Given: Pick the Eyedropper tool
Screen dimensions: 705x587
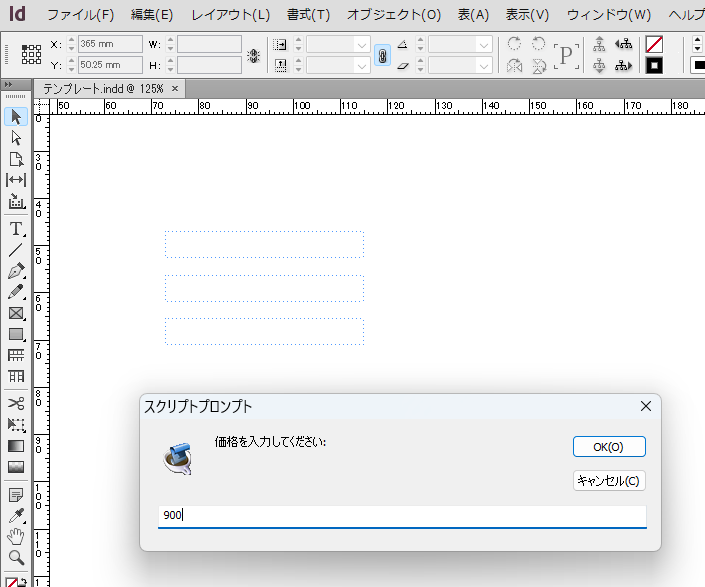Looking at the screenshot, I should pos(16,515).
